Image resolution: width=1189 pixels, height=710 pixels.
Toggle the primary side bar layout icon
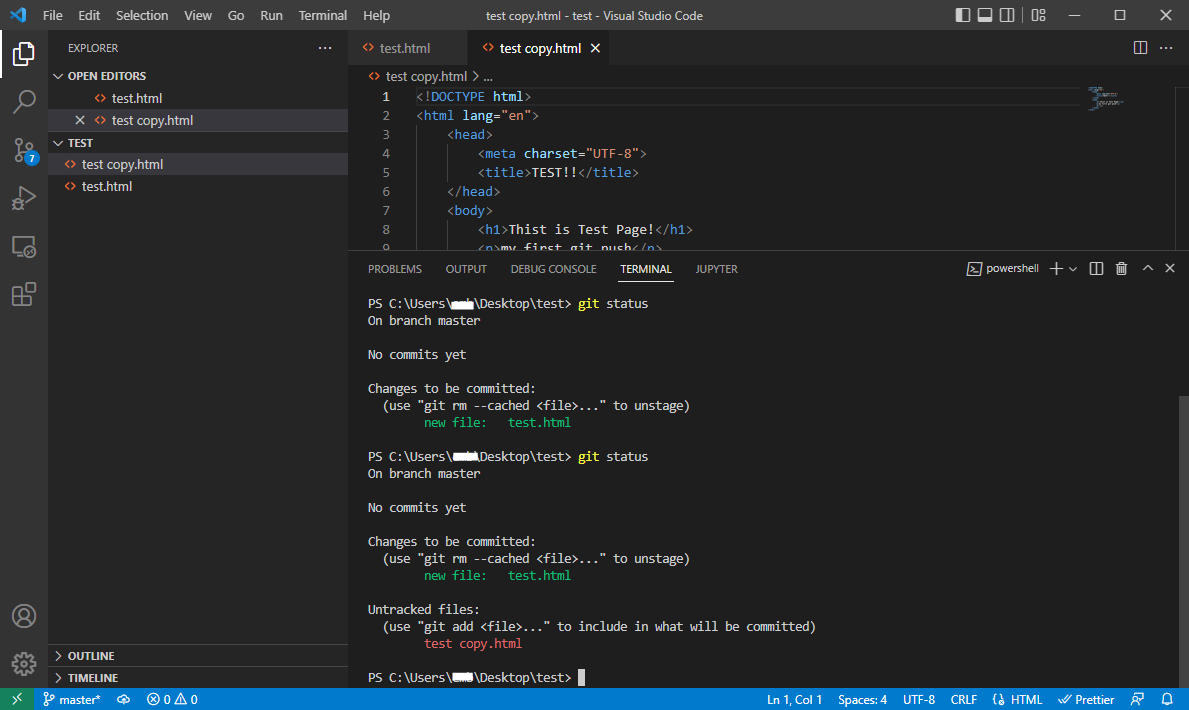pyautogui.click(x=962, y=15)
